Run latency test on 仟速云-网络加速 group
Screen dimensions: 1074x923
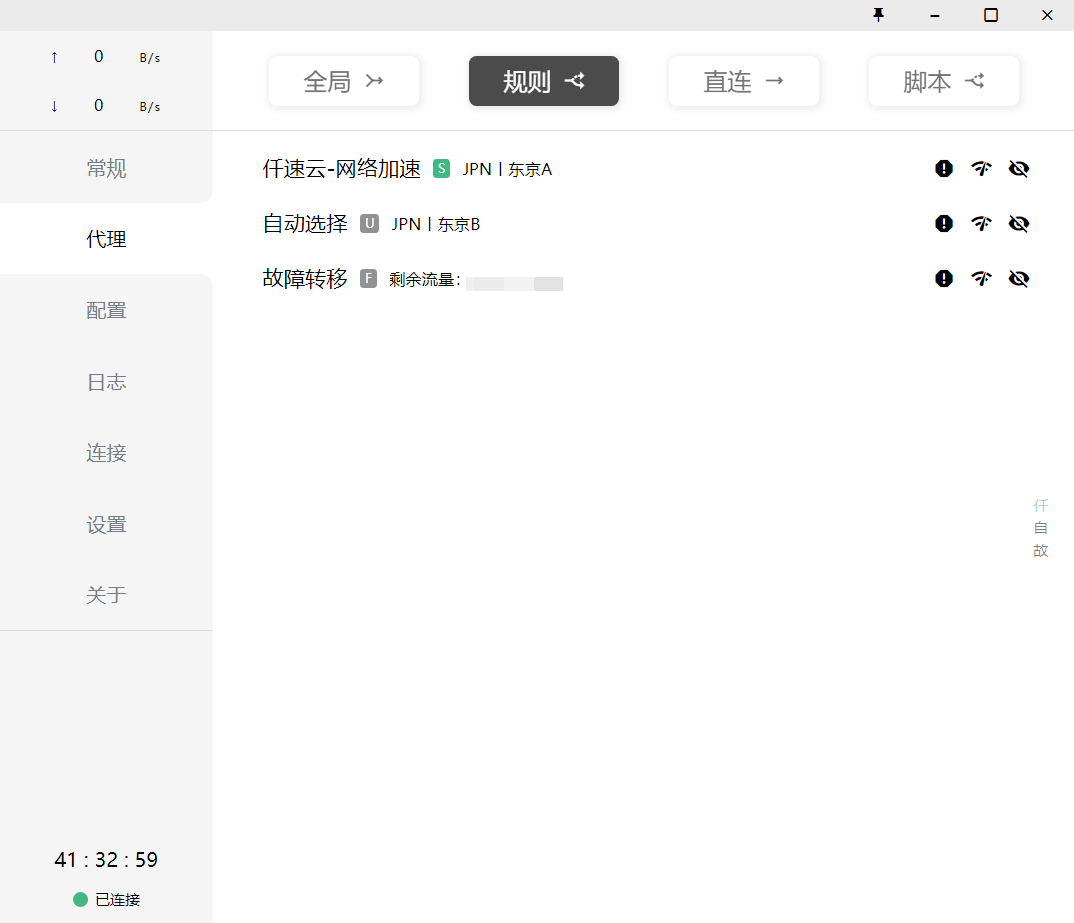click(981, 169)
